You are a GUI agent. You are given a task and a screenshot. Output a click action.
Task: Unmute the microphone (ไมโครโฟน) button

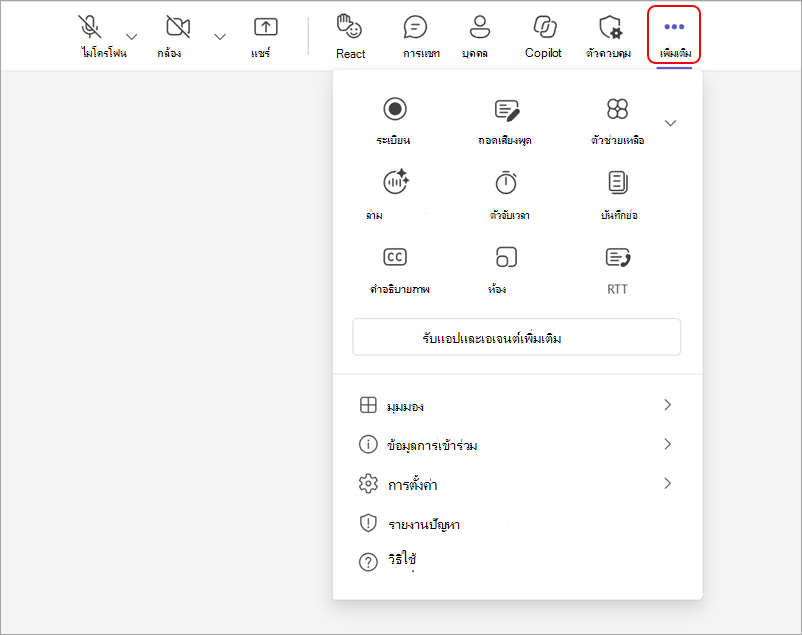click(x=90, y=27)
